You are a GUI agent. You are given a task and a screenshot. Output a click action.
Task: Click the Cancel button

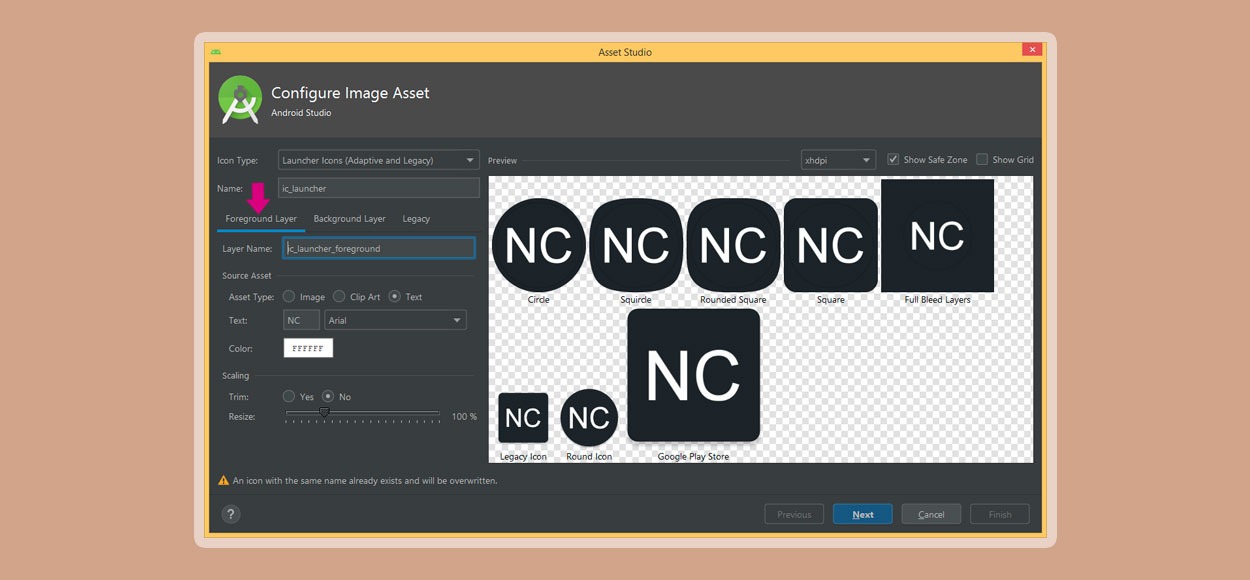coord(931,514)
